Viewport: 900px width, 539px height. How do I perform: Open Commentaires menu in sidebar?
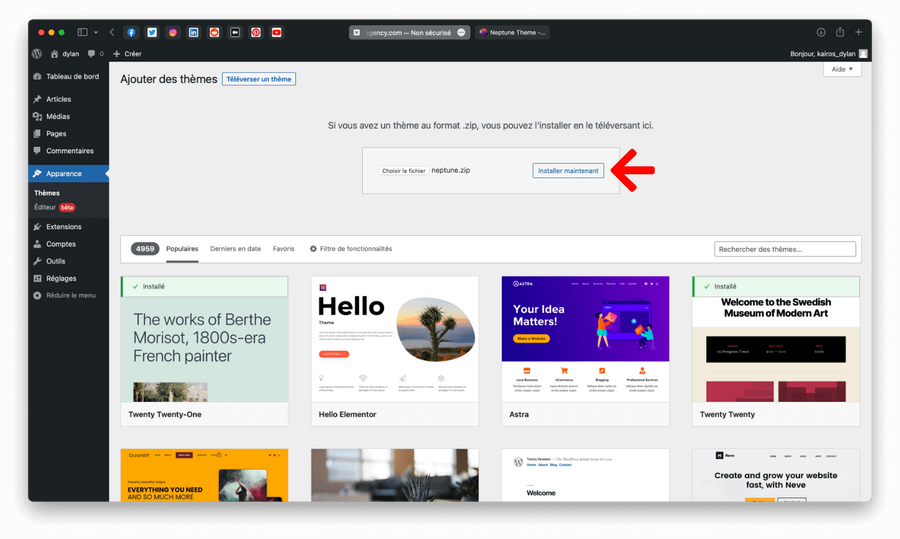[x=68, y=151]
